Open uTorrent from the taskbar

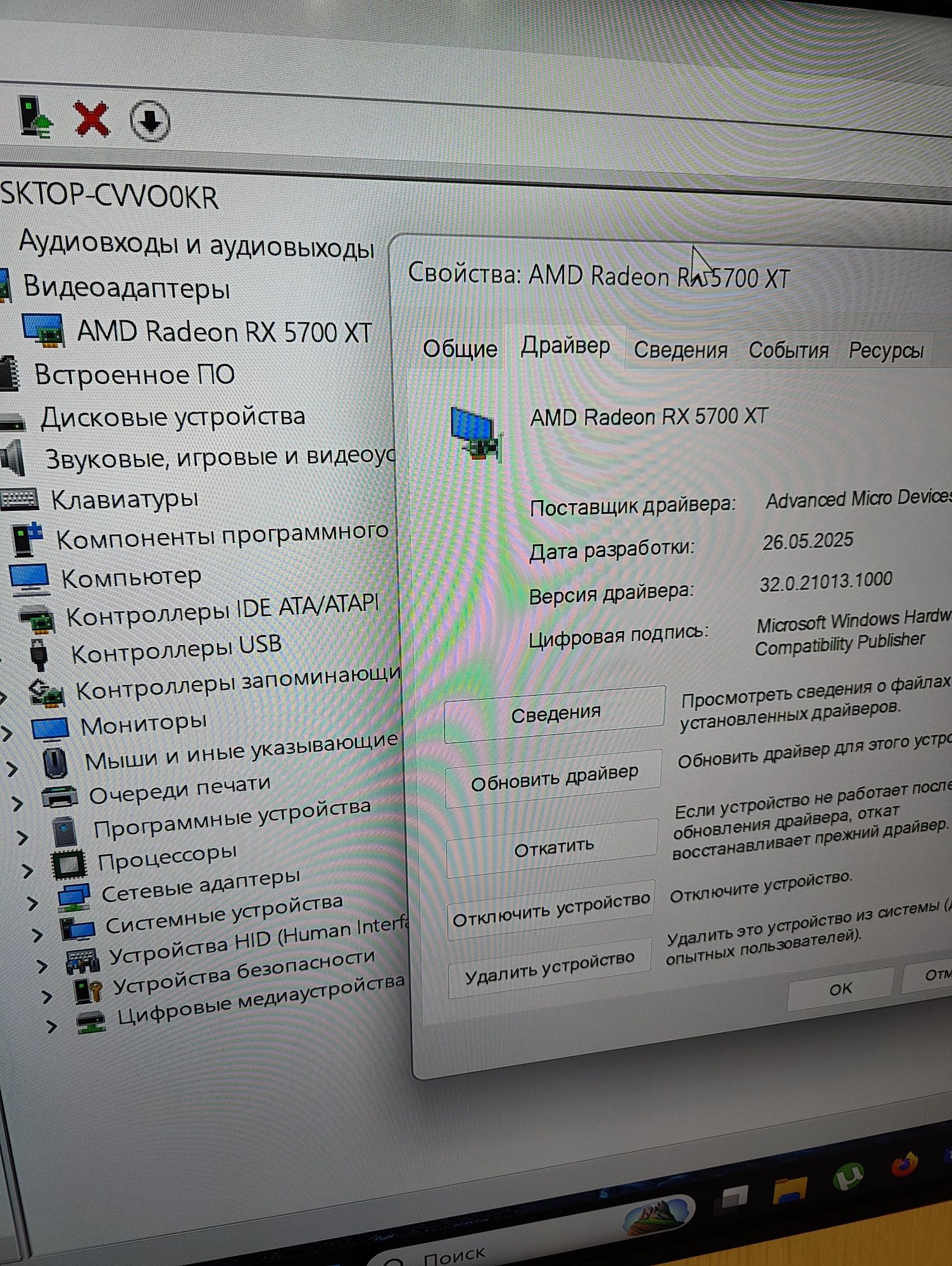pos(849,1176)
